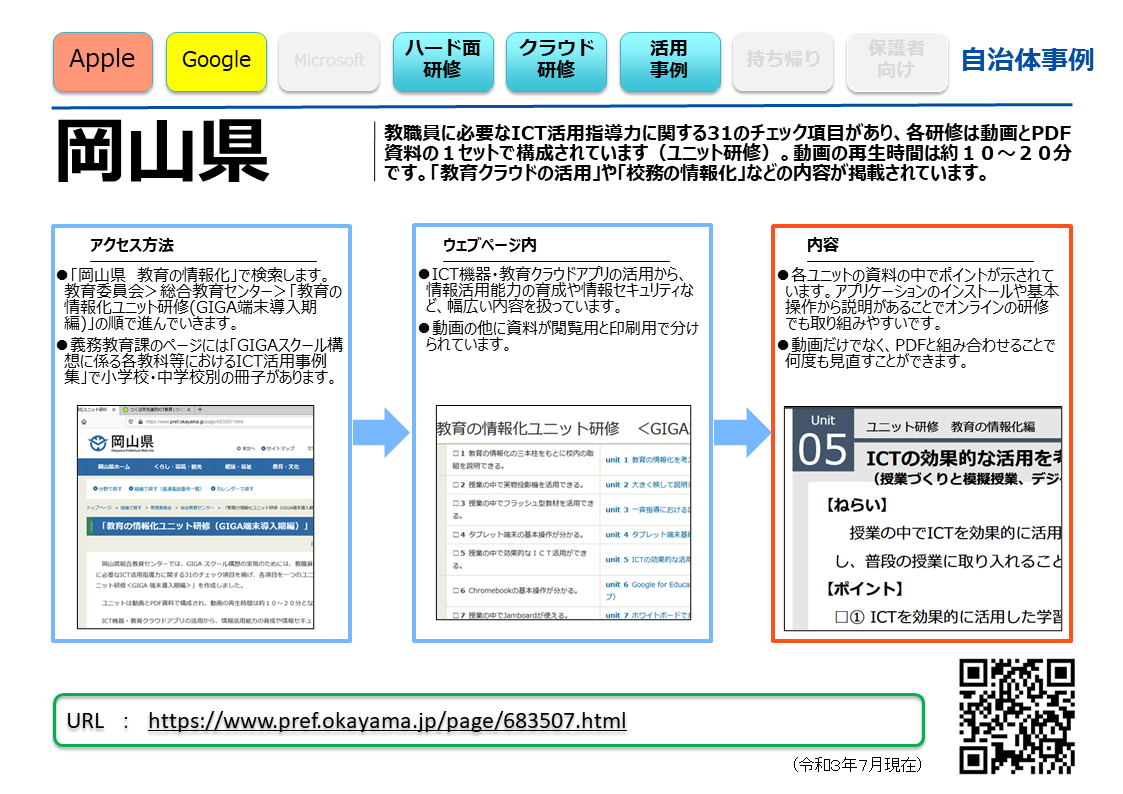Click the ユニット研修 教育の情報化編 header
This screenshot has height=794, width=1123.
pos(950,427)
